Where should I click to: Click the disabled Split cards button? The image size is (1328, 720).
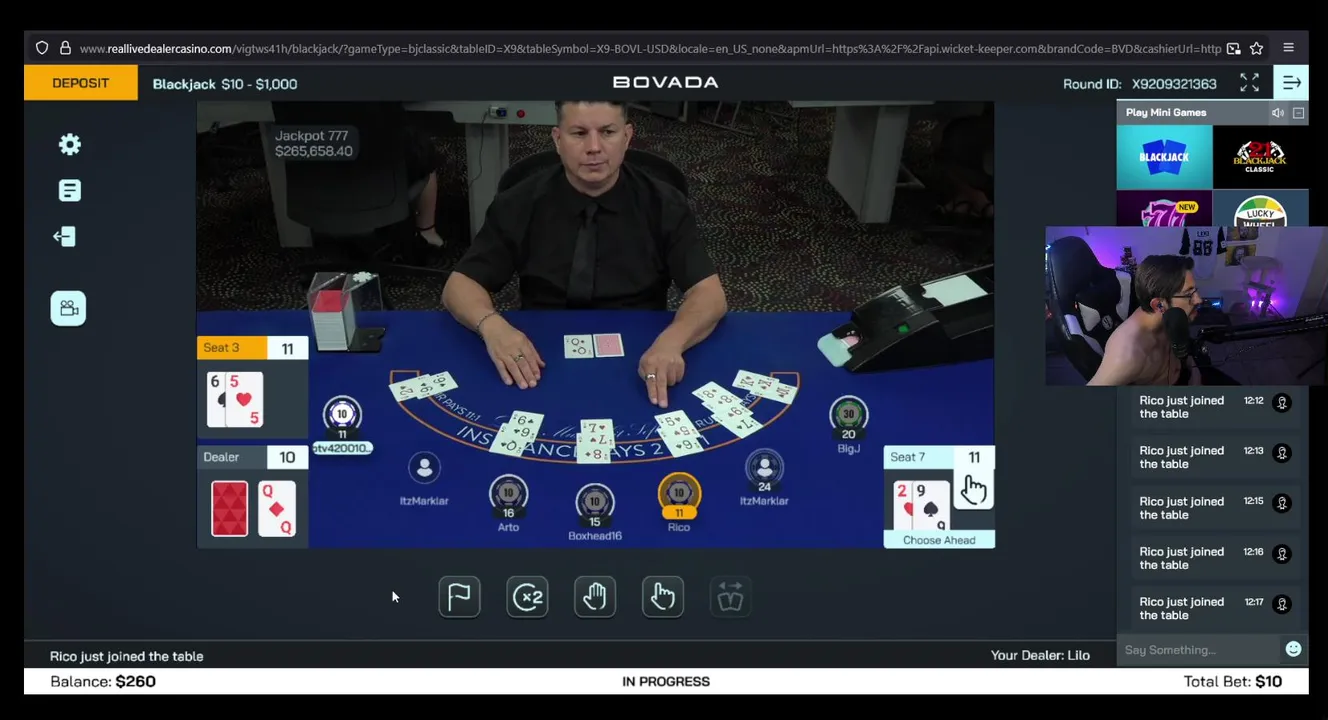[x=731, y=597]
